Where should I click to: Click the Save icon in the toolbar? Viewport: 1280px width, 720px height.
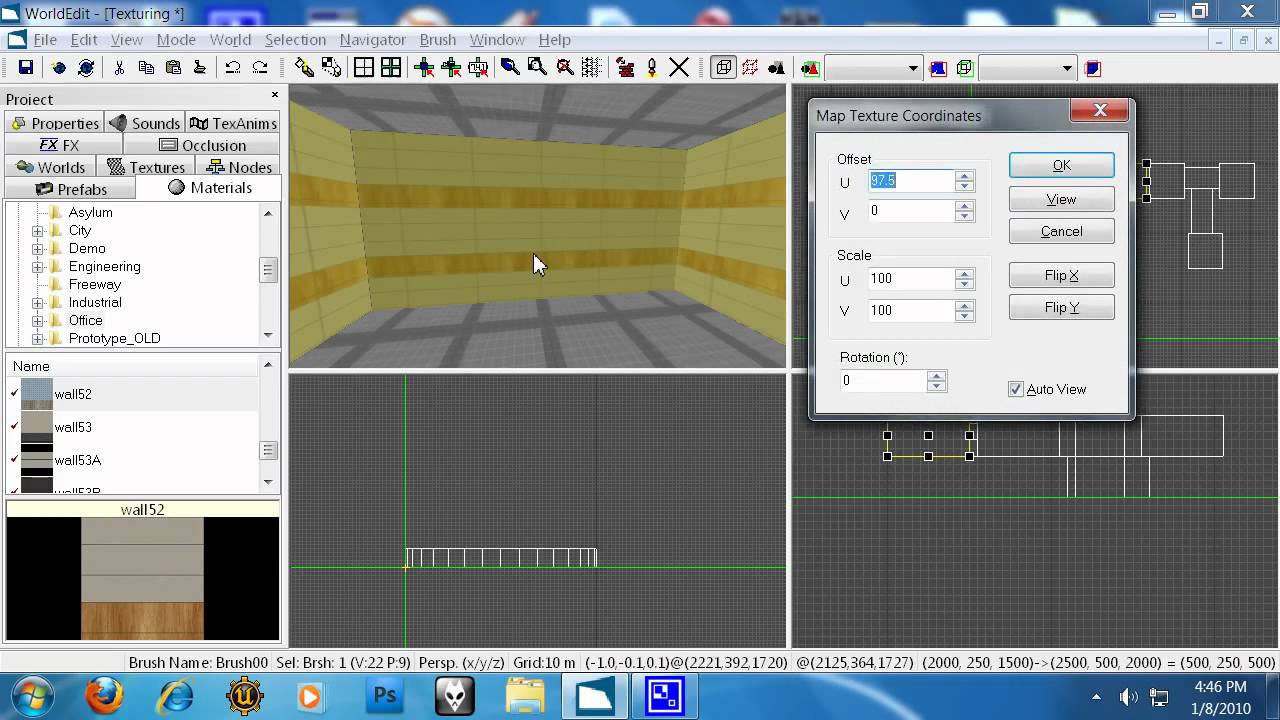coord(26,68)
